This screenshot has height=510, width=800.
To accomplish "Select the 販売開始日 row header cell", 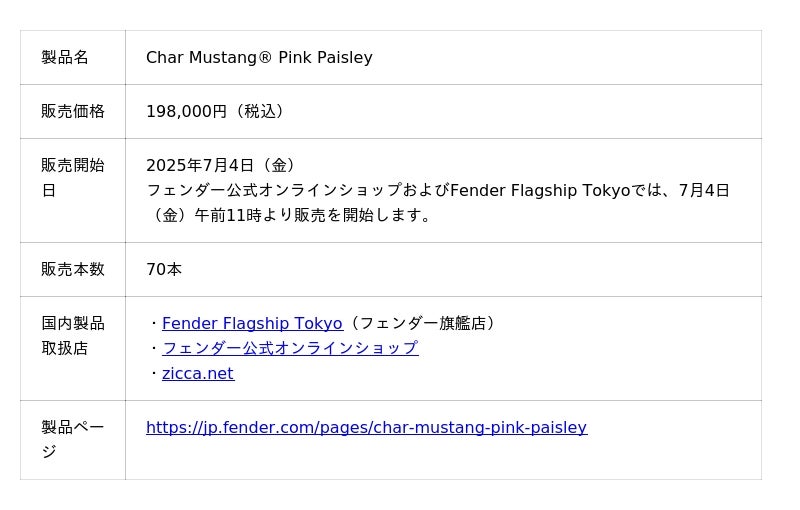I will (72, 177).
